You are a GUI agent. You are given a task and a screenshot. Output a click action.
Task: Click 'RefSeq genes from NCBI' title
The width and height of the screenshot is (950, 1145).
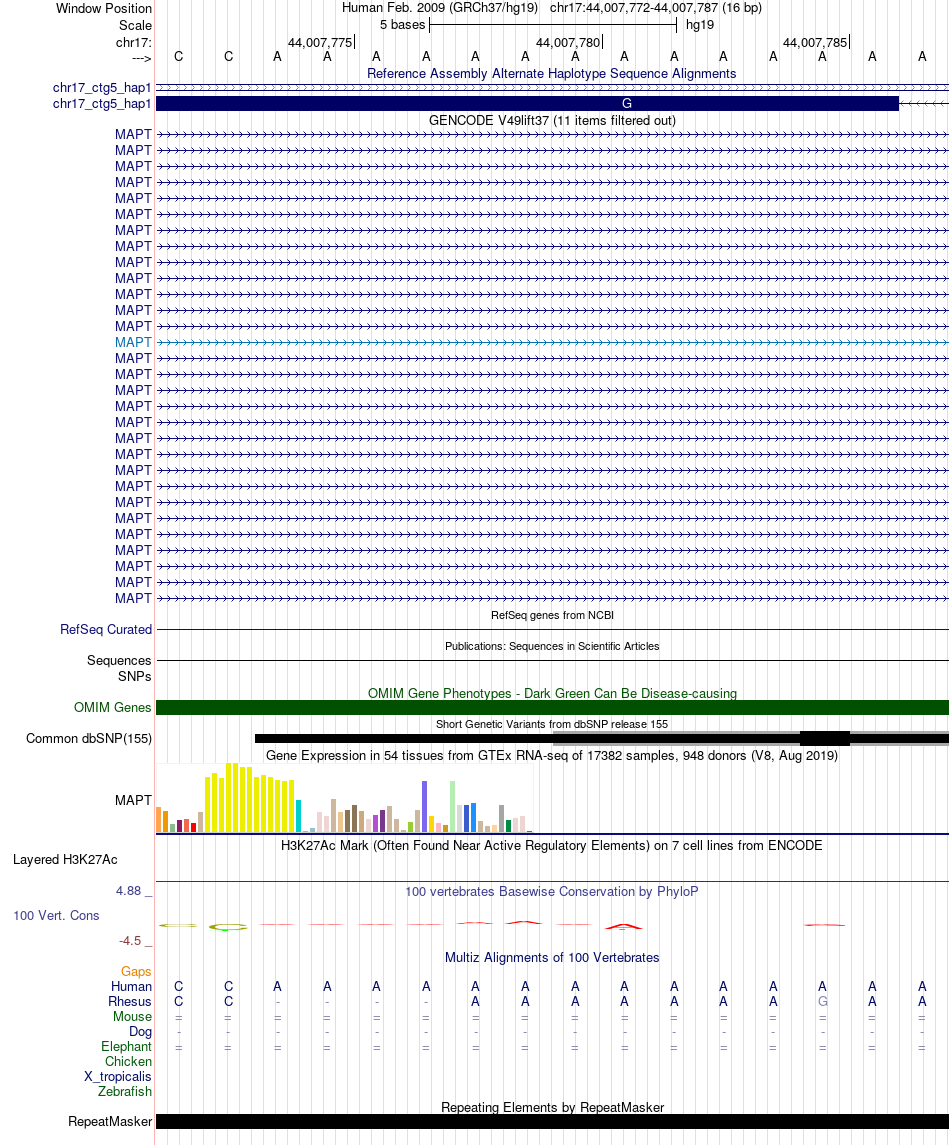[552, 616]
